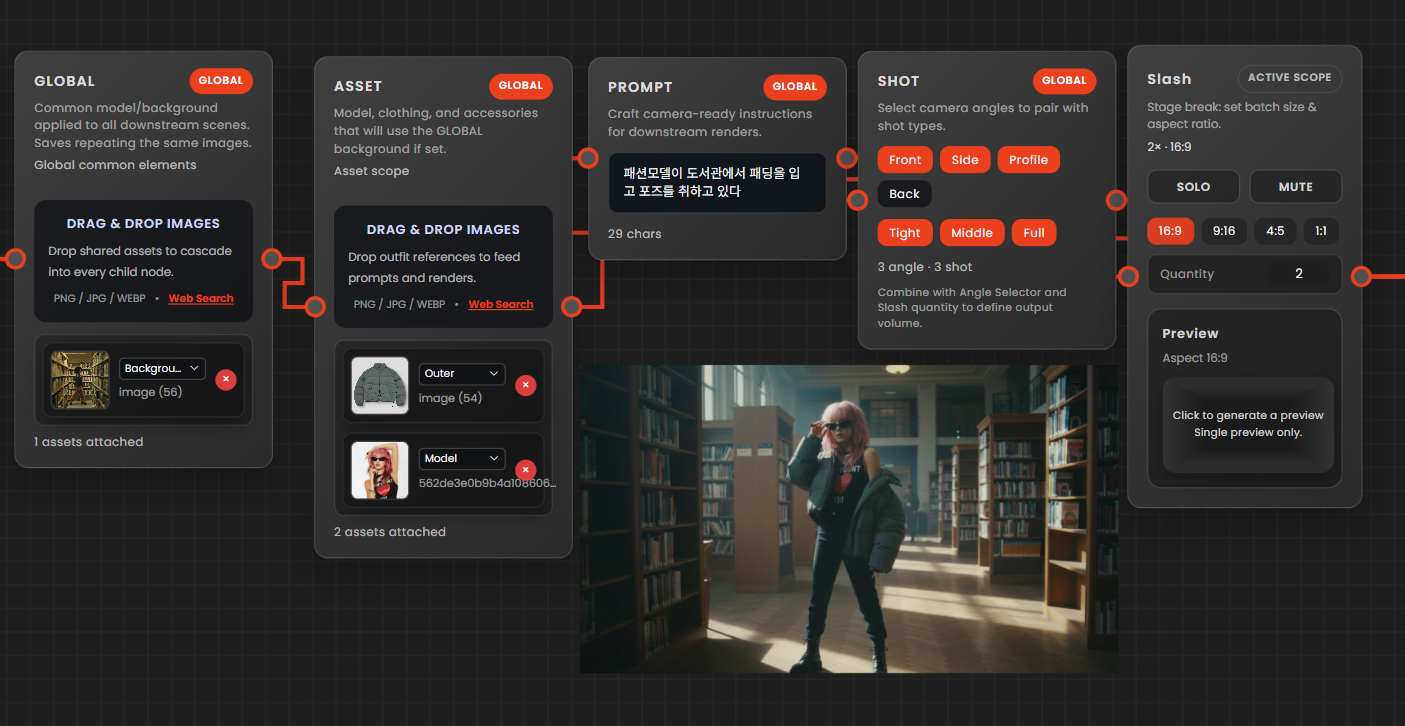Image resolution: width=1405 pixels, height=726 pixels.
Task: Open the Background type dropdown
Action: tap(162, 368)
